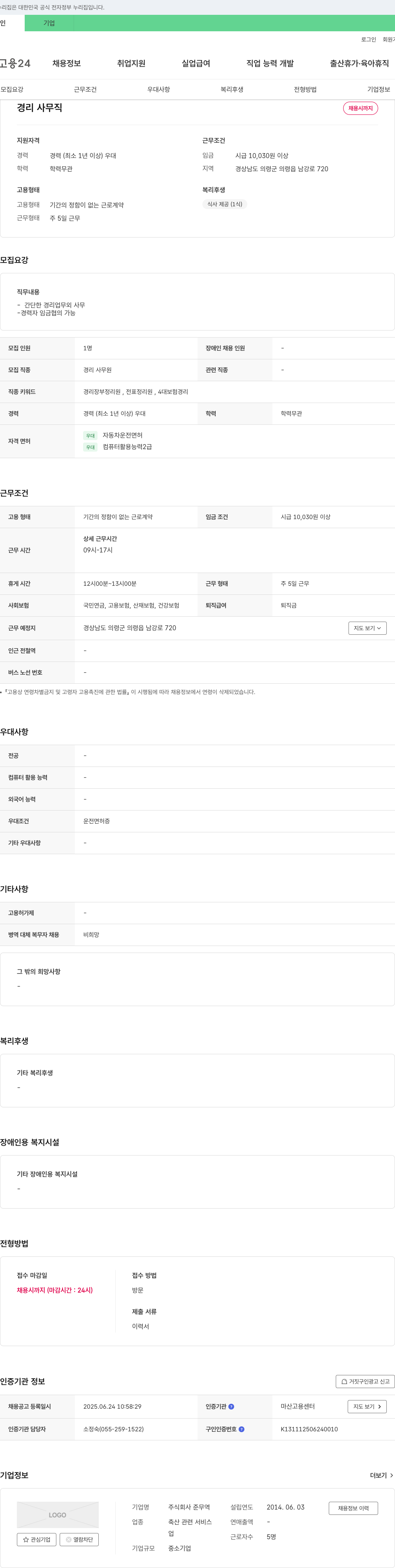Viewport: 395px width, 1568px height.
Task: Click work hours 09시-17시
Action: point(98,550)
